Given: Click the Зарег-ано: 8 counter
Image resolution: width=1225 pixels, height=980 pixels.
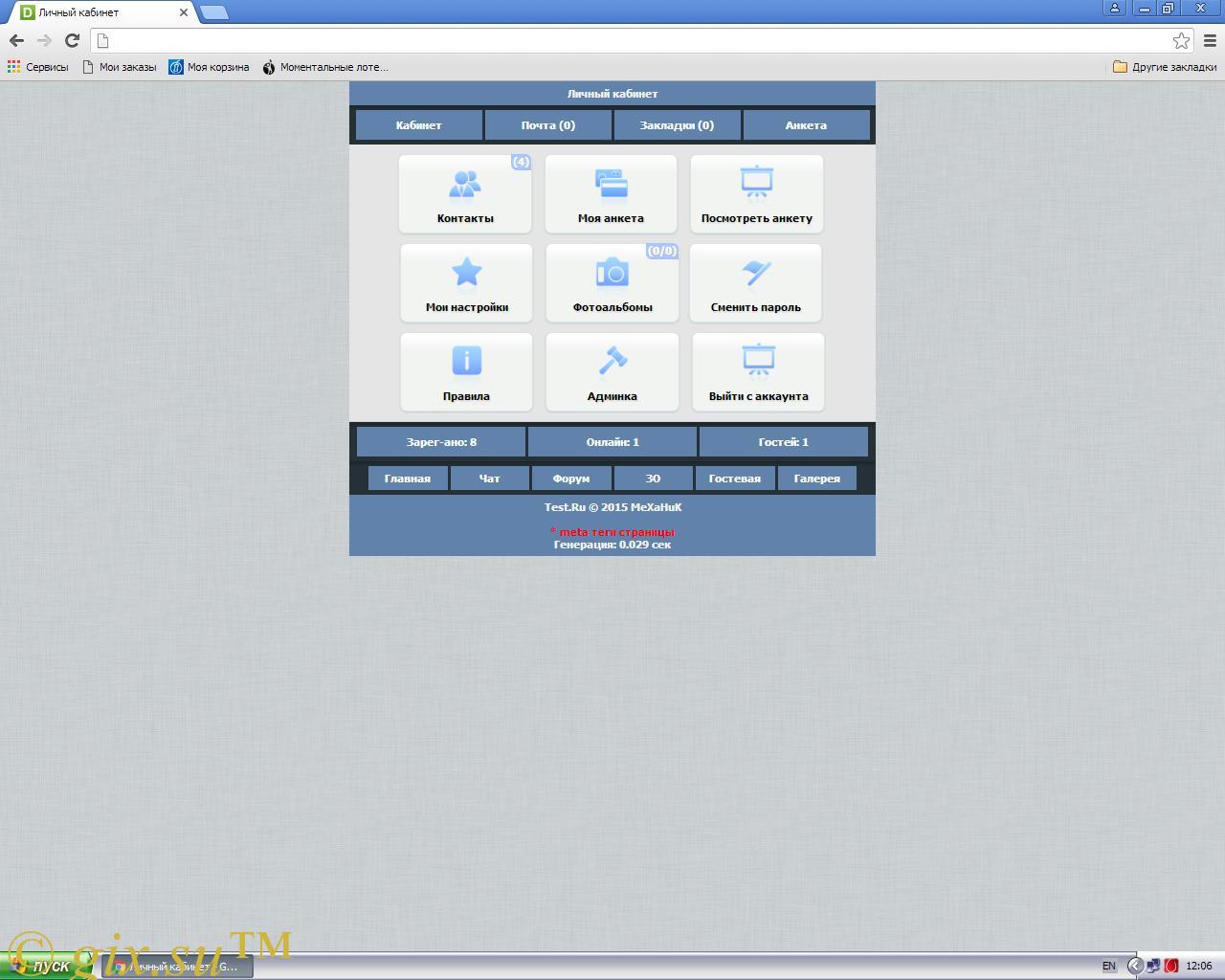Looking at the screenshot, I should [441, 442].
